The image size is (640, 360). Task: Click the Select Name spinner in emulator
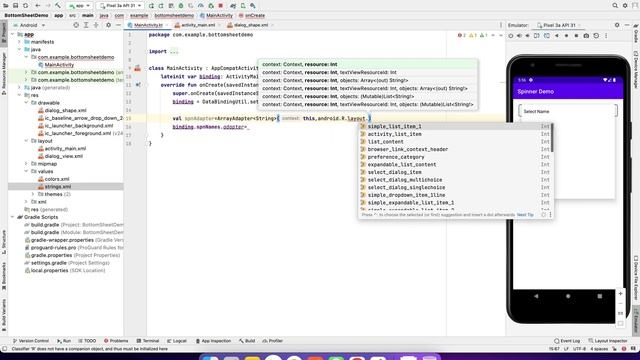click(568, 111)
